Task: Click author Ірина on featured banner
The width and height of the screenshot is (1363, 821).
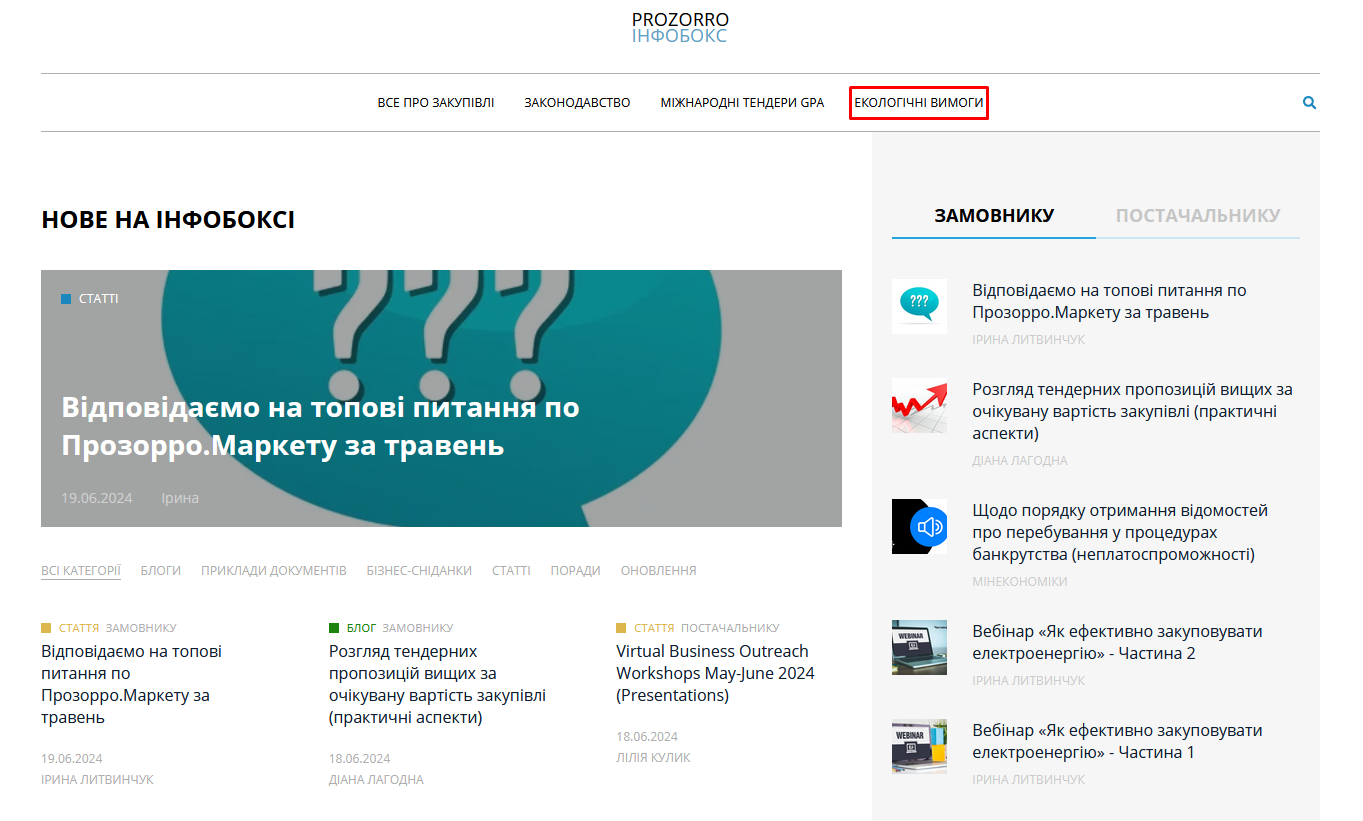Action: click(180, 498)
